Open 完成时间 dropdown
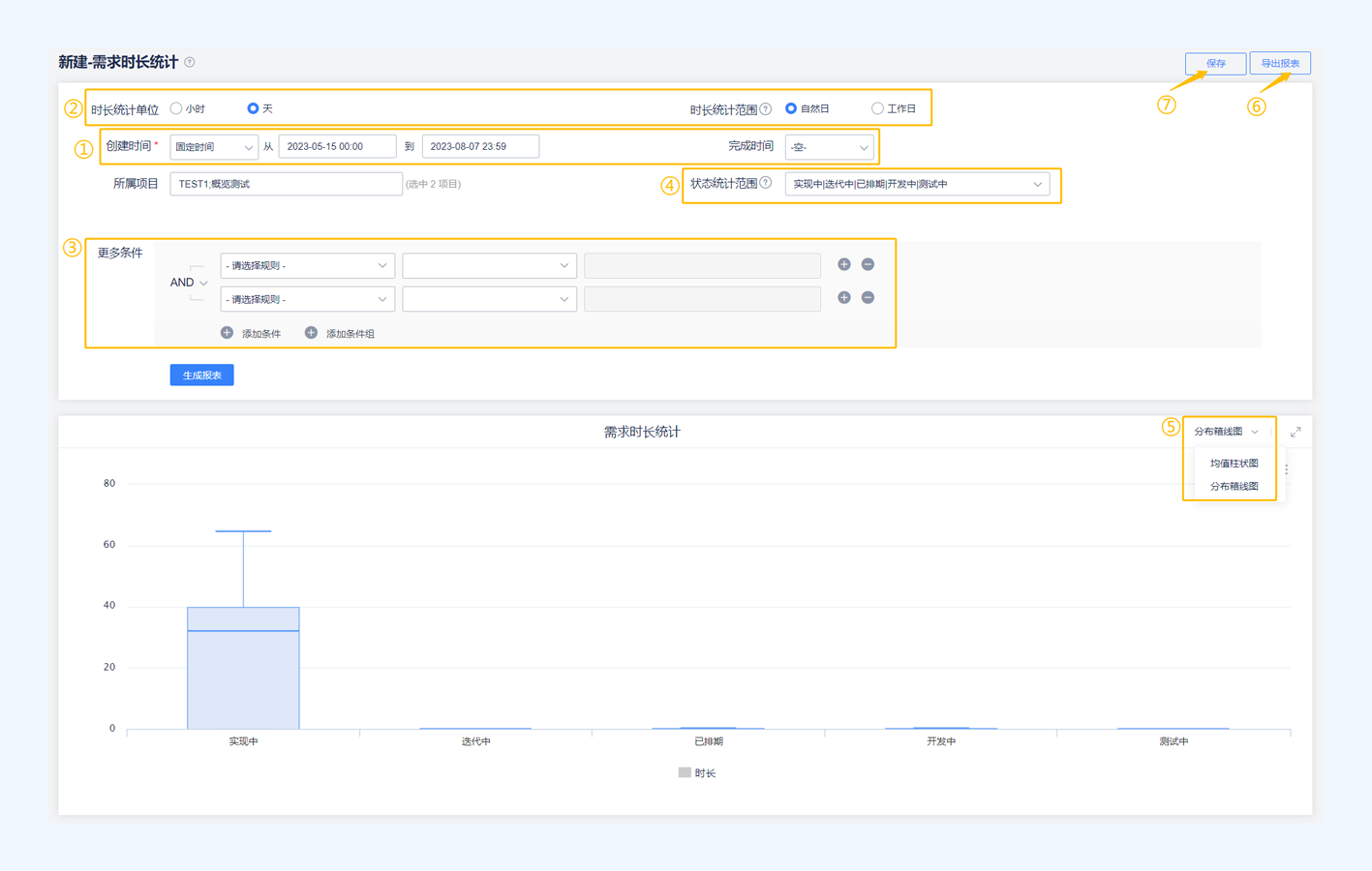The height and width of the screenshot is (871, 1372). [x=830, y=147]
